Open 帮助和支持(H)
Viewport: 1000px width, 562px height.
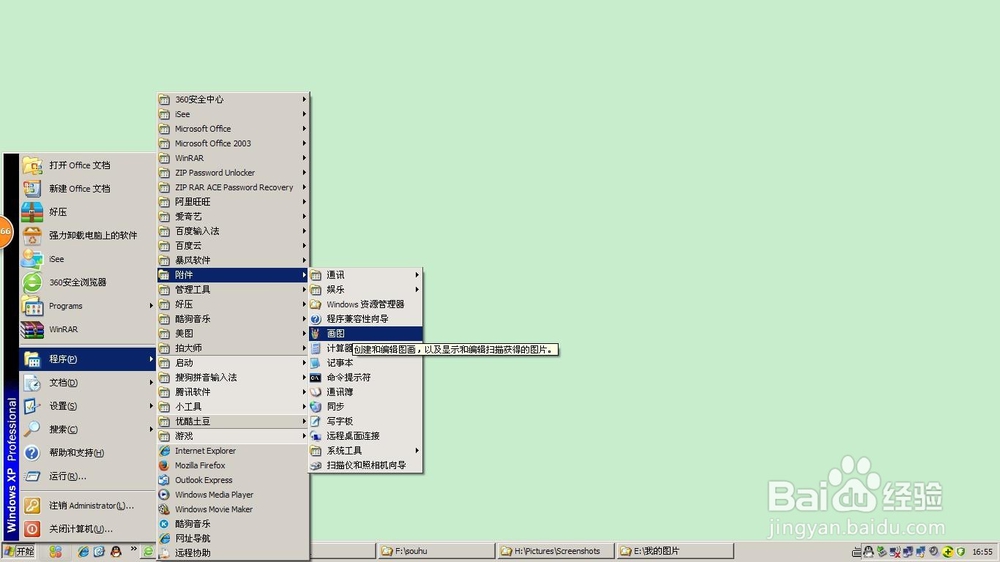pyautogui.click(x=87, y=453)
